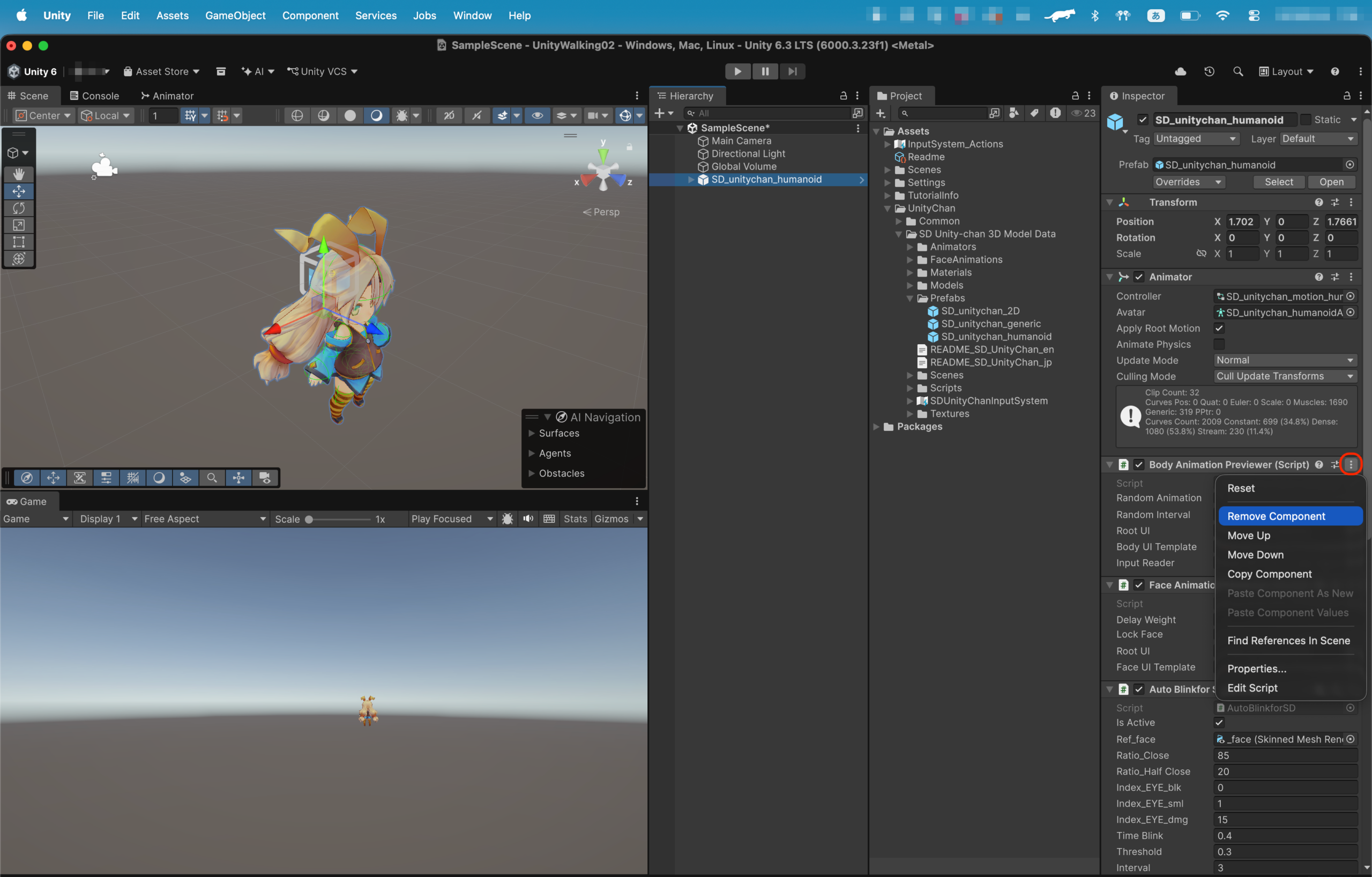Open the Asset Store button
Viewport: 1372px width, 877px height.
161,71
